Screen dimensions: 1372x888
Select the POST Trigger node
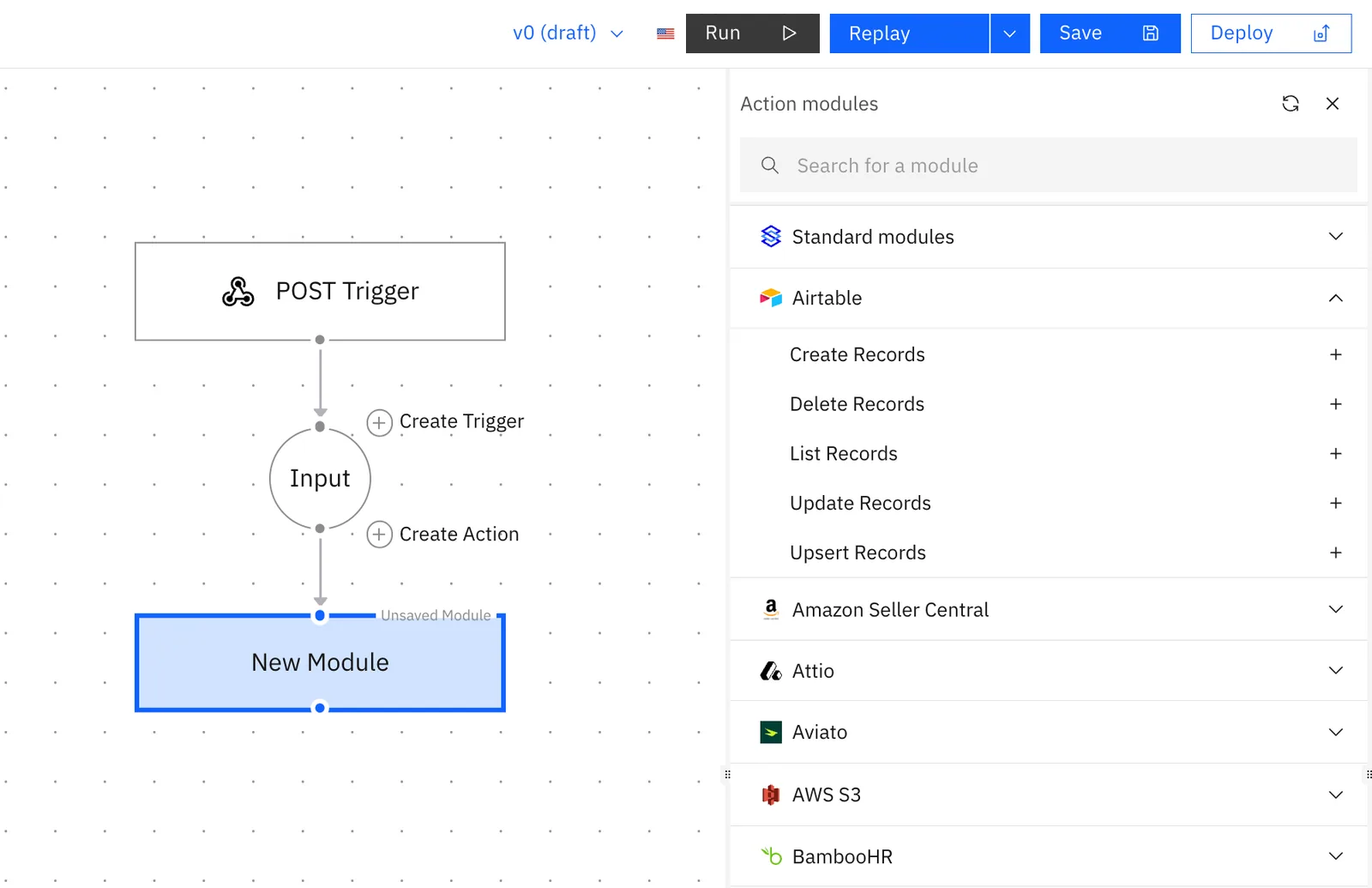pos(320,292)
